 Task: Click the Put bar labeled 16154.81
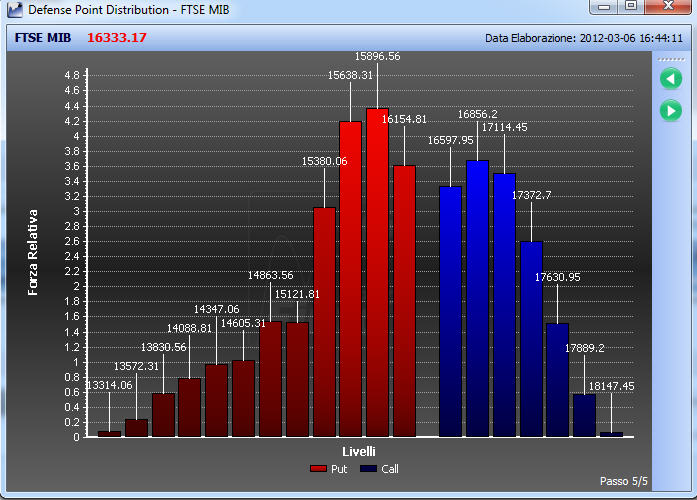[405, 301]
